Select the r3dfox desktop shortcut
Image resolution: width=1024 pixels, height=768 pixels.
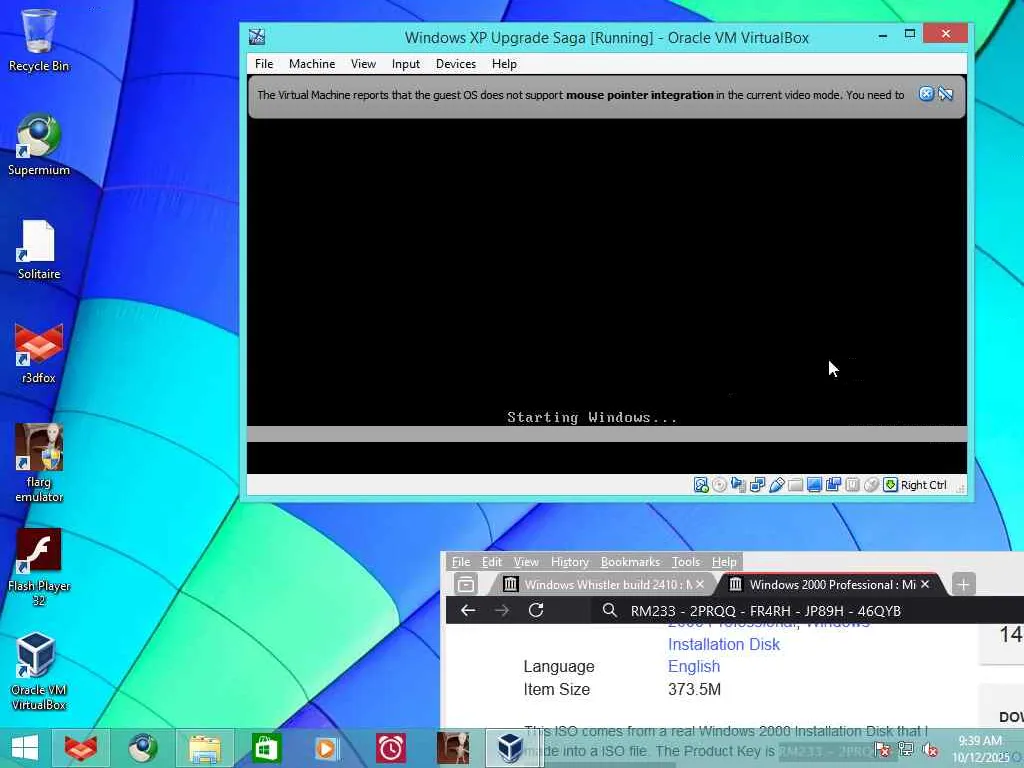point(39,353)
